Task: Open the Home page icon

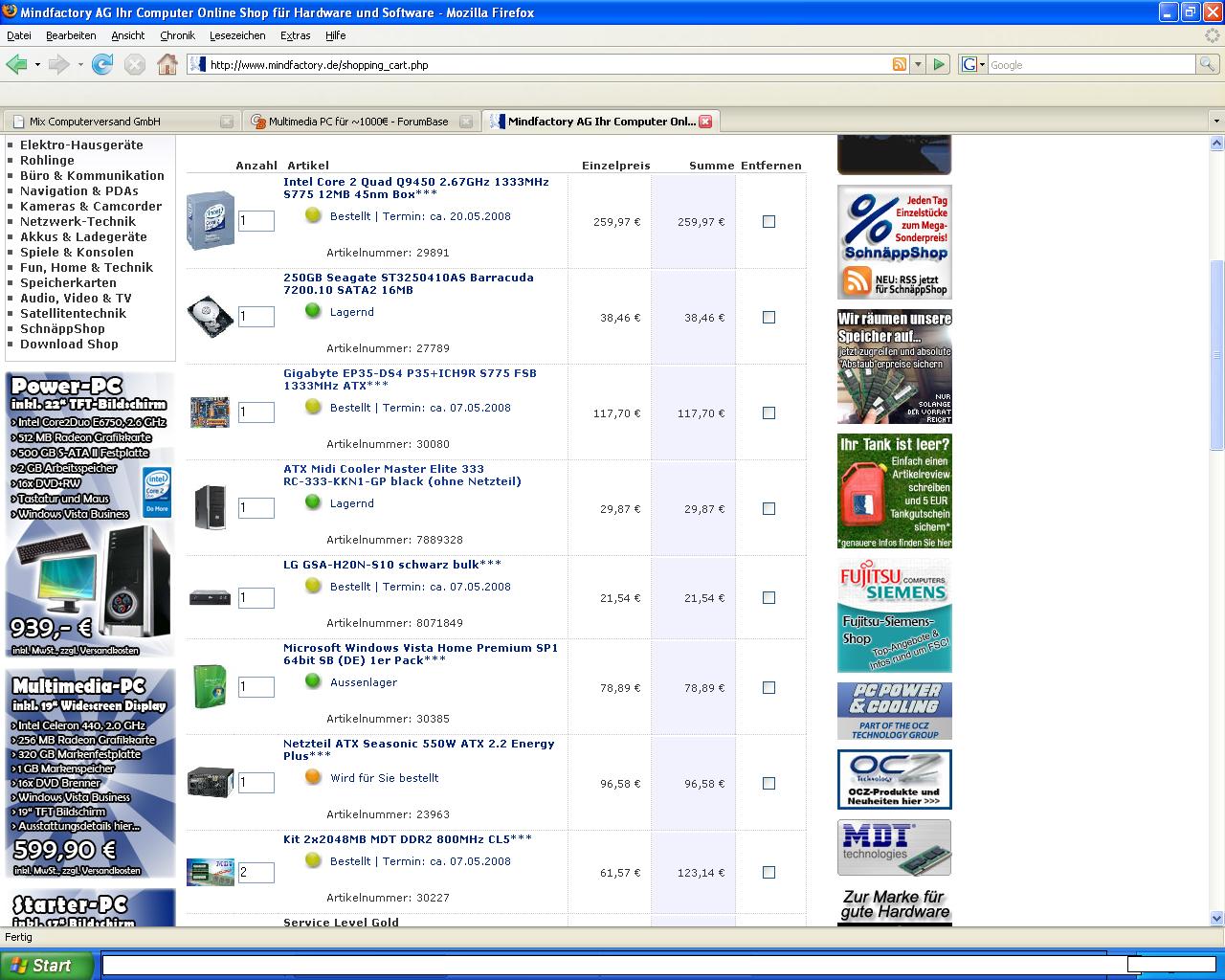Action: [x=167, y=64]
